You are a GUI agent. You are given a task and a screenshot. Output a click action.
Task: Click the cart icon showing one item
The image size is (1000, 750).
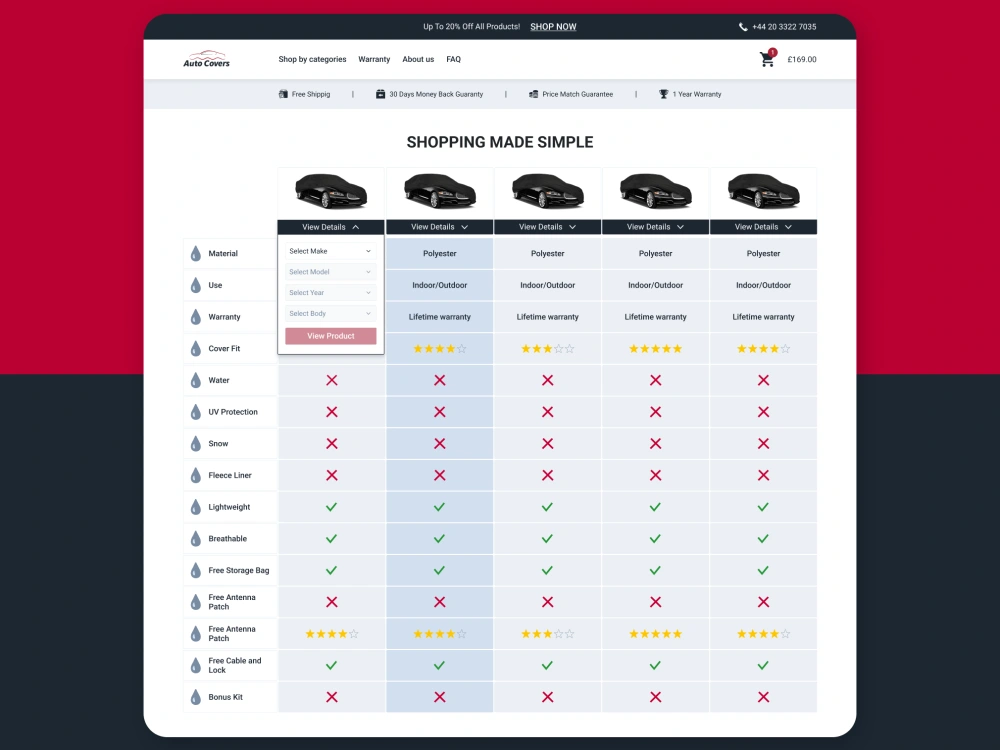767,58
